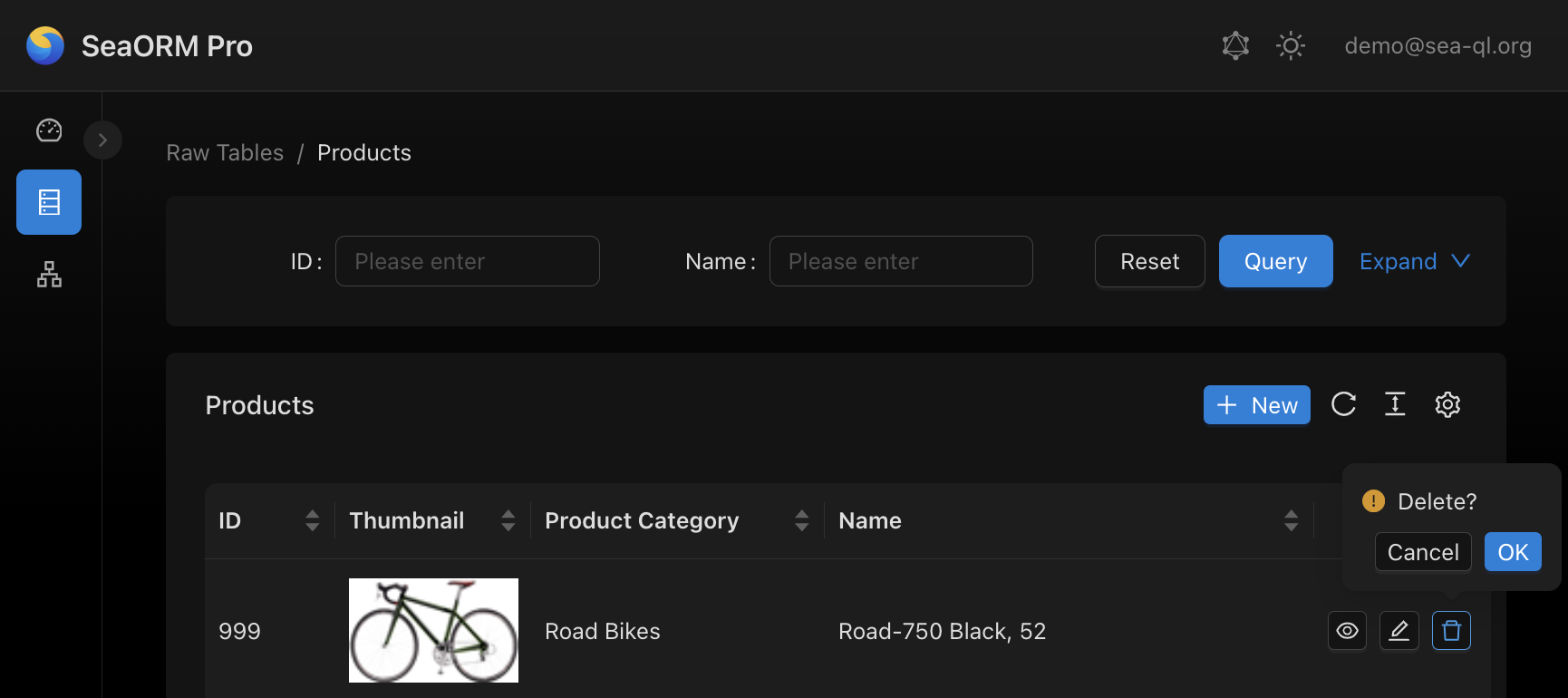Viewport: 1568px width, 698px height.
Task: Click the Name filter input field
Action: click(900, 261)
